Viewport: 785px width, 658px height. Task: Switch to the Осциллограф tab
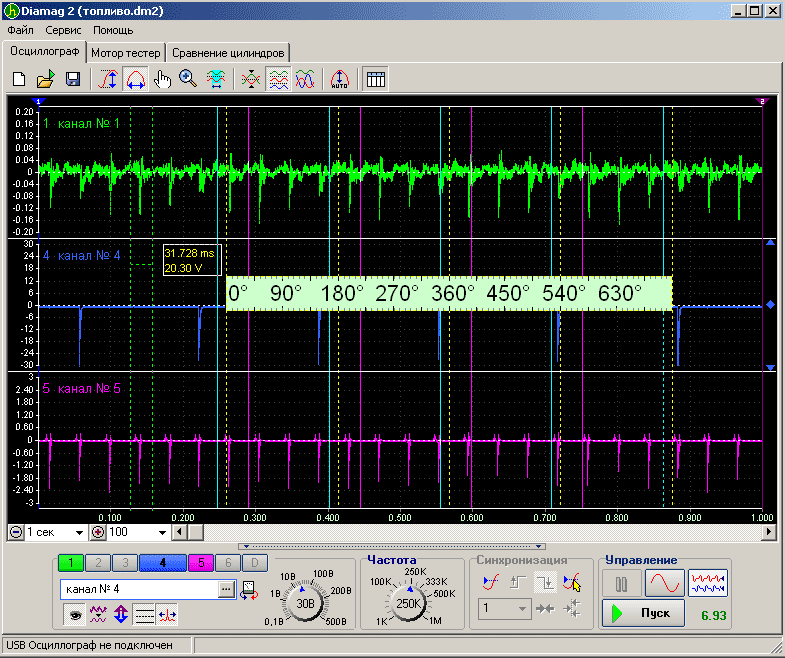pyautogui.click(x=45, y=52)
